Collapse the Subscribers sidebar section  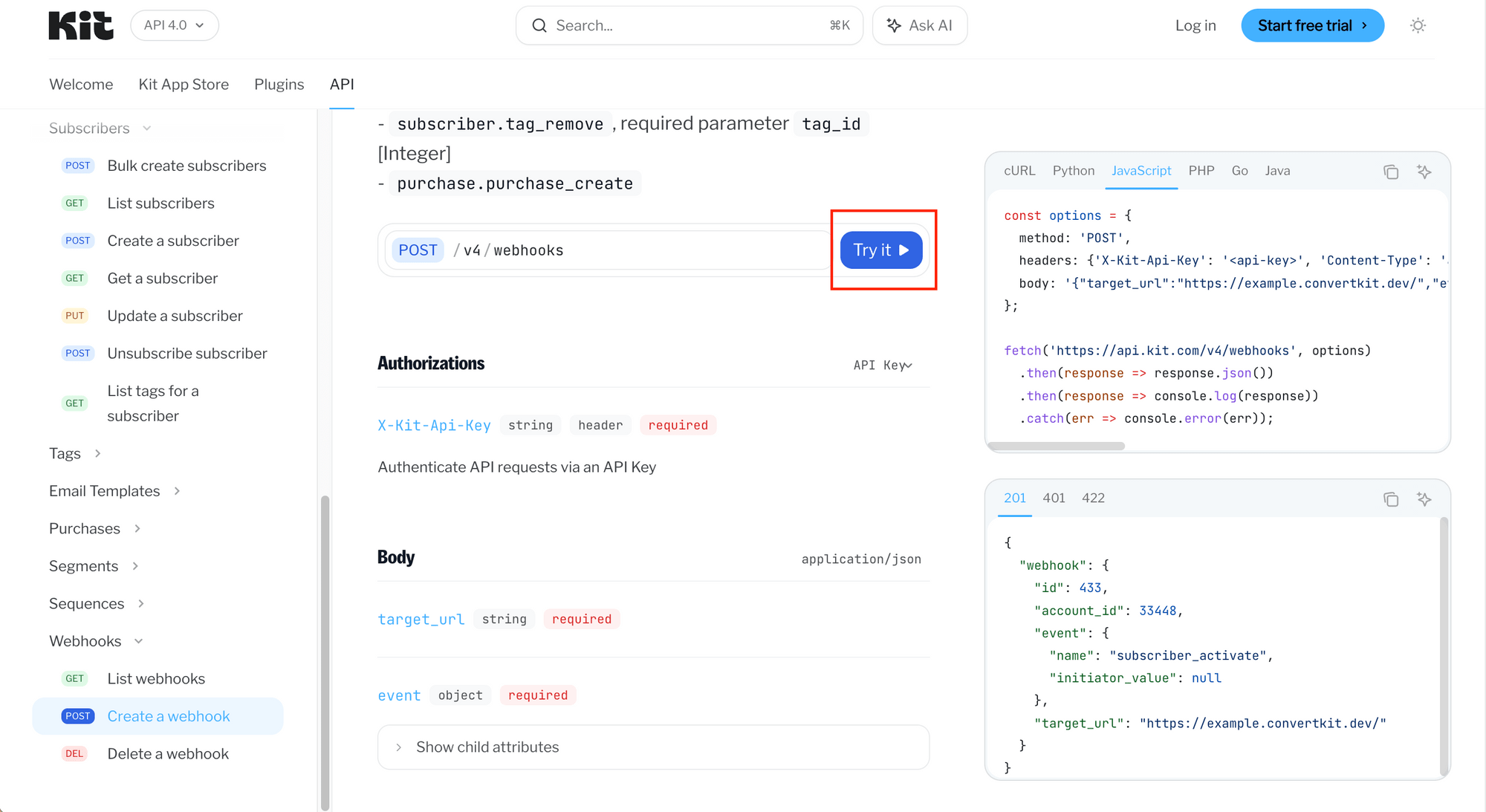[x=100, y=129]
